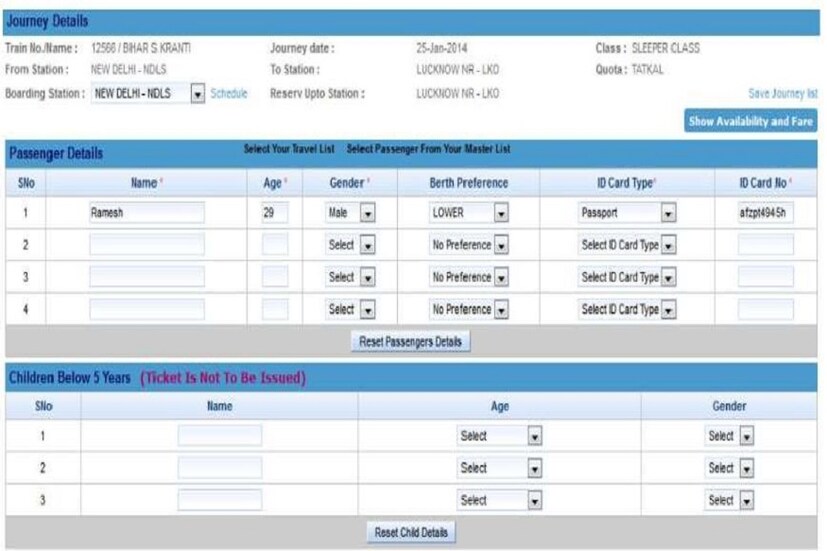Click passenger 1 ID Card No field

tap(766, 213)
